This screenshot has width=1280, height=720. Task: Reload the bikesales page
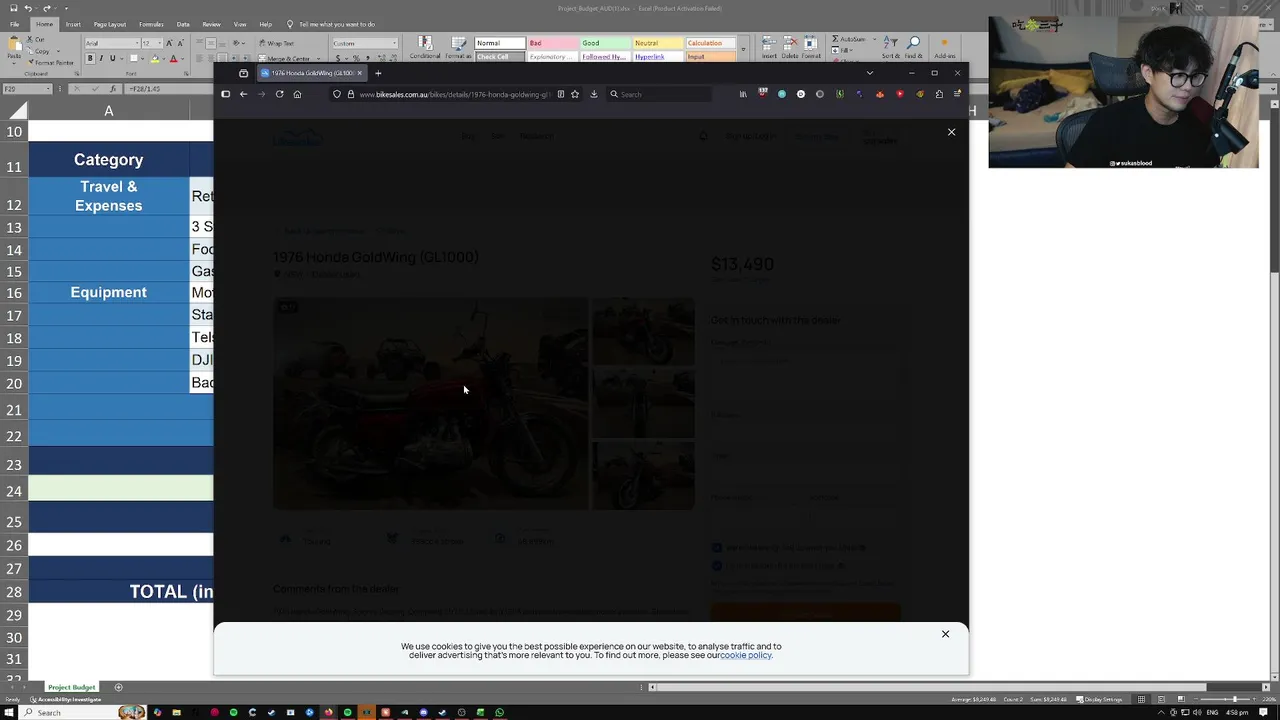tap(279, 94)
